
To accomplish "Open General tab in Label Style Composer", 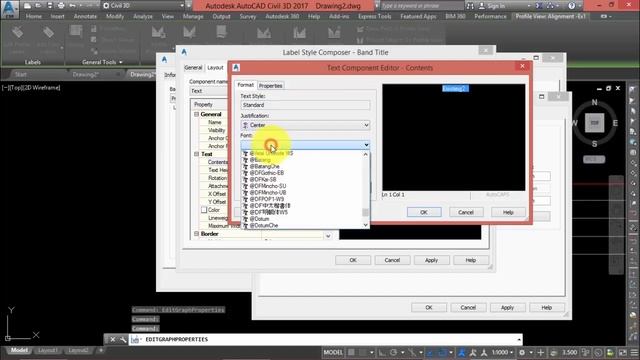I will tap(193, 68).
